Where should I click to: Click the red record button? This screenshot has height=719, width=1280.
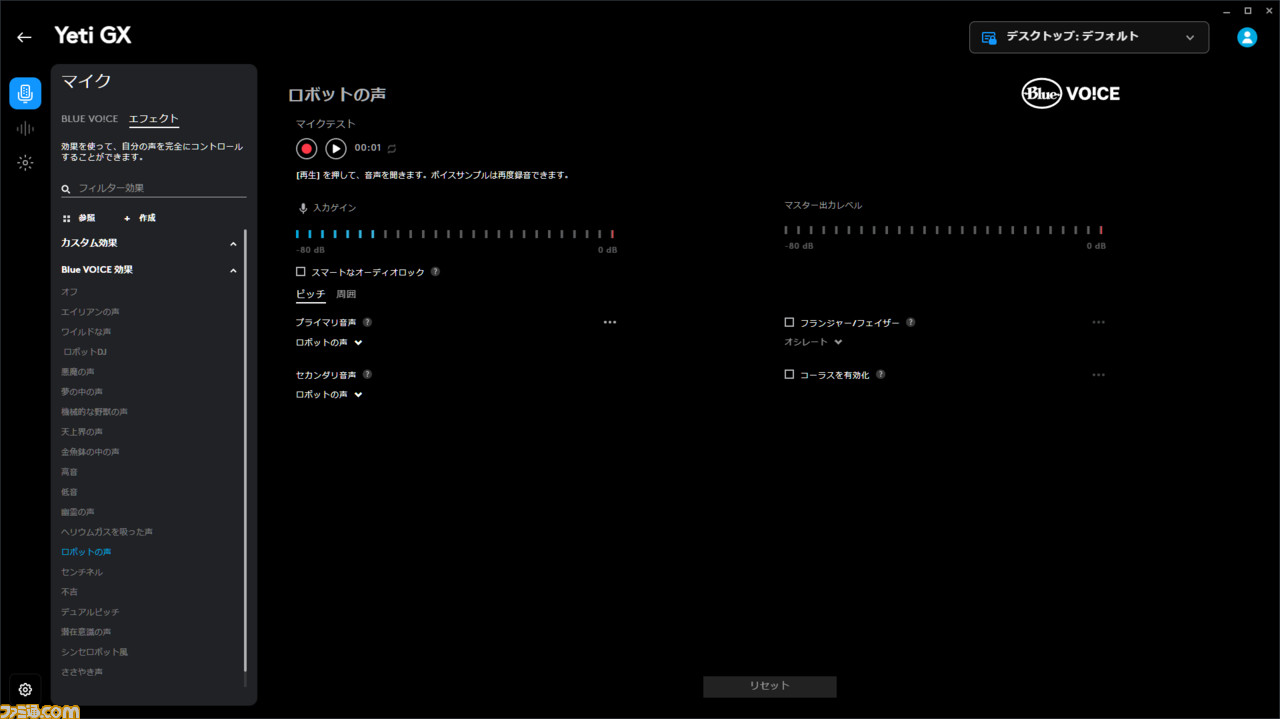pos(307,148)
